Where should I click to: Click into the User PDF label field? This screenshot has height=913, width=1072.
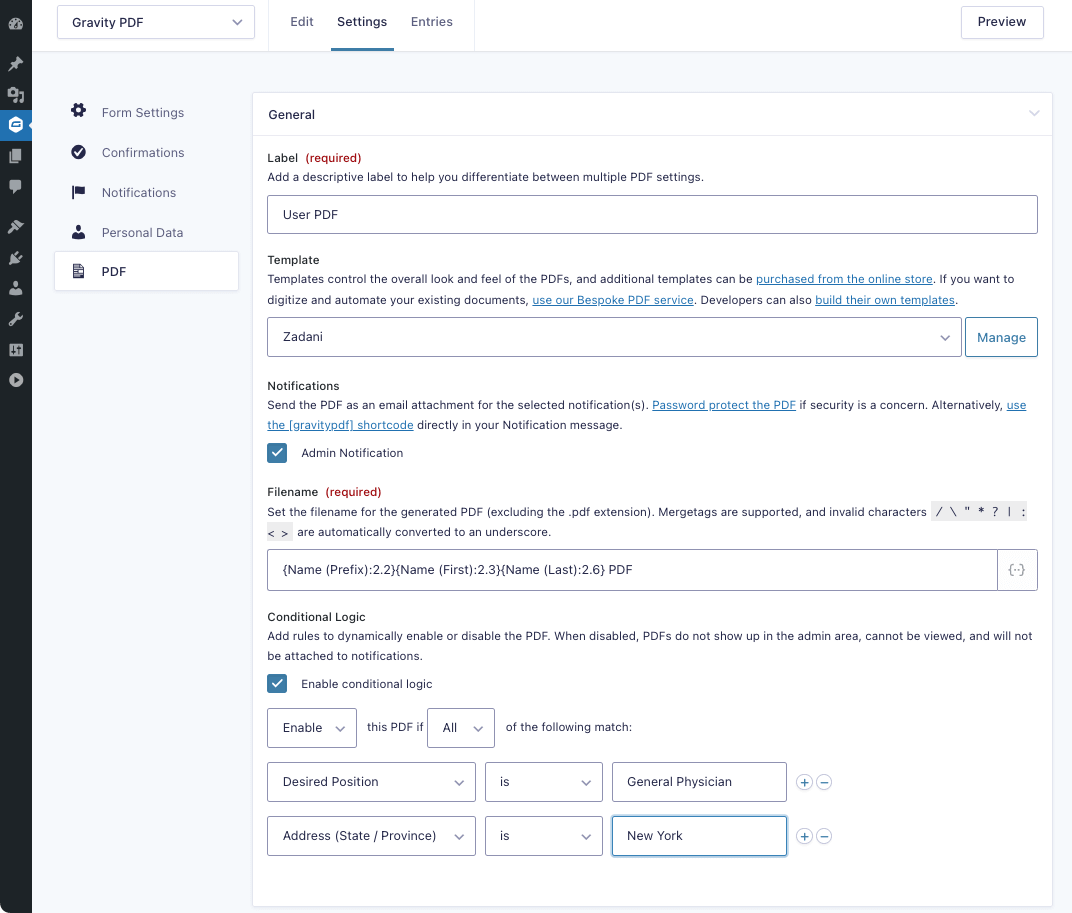pos(652,215)
